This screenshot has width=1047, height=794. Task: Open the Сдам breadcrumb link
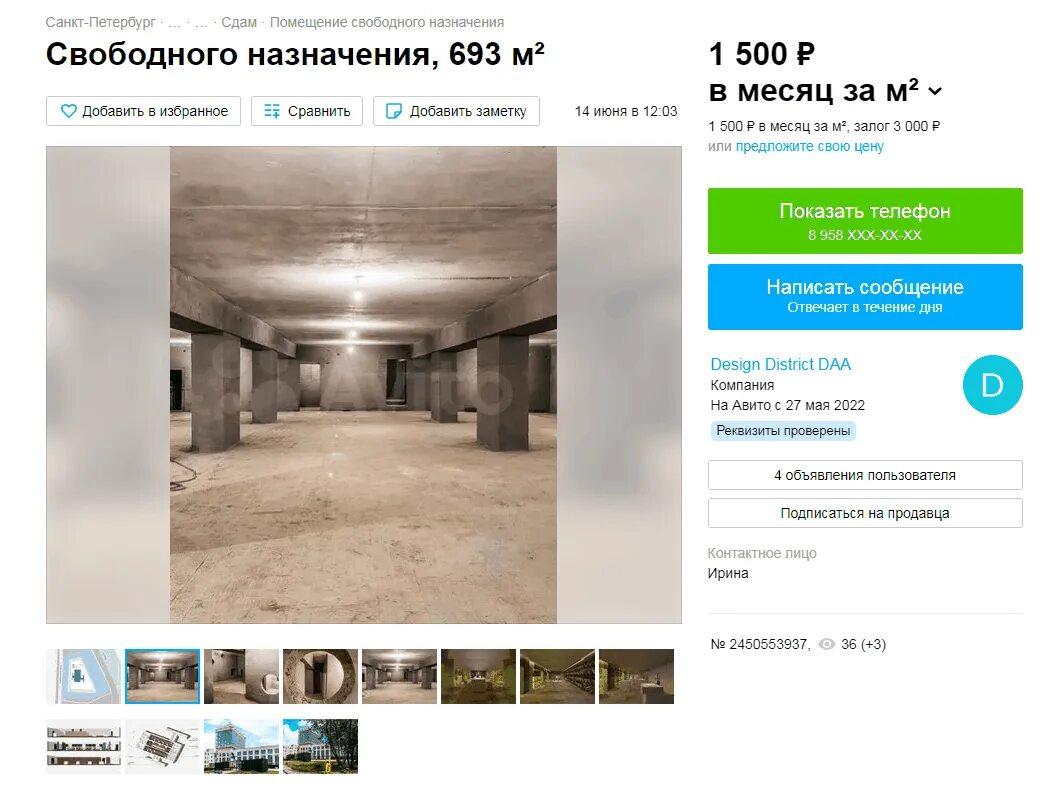pos(239,22)
